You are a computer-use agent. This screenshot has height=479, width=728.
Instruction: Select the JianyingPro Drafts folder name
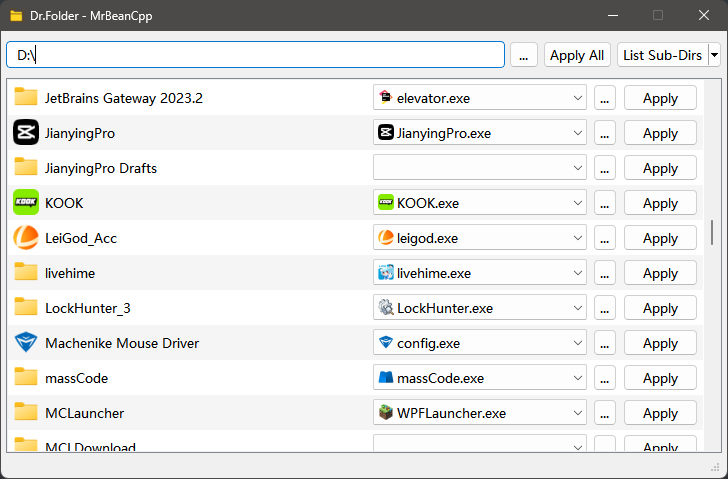pyautogui.click(x=101, y=168)
